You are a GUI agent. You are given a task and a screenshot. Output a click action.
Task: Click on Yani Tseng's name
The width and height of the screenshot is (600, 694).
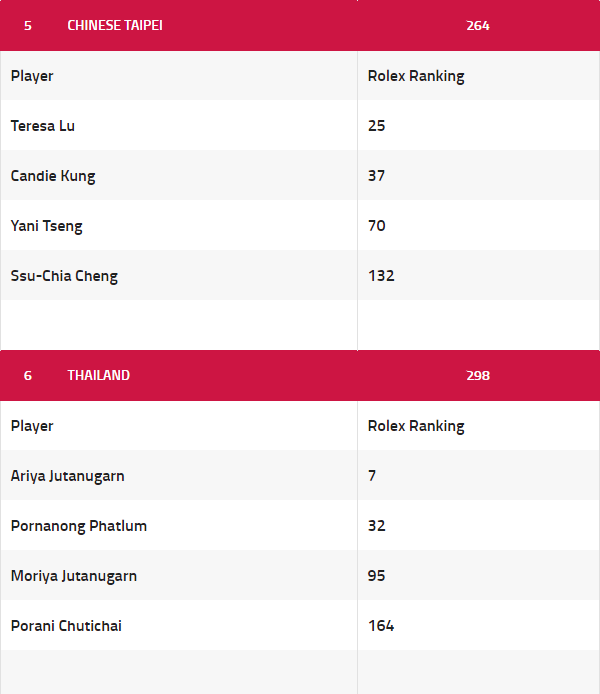(47, 226)
